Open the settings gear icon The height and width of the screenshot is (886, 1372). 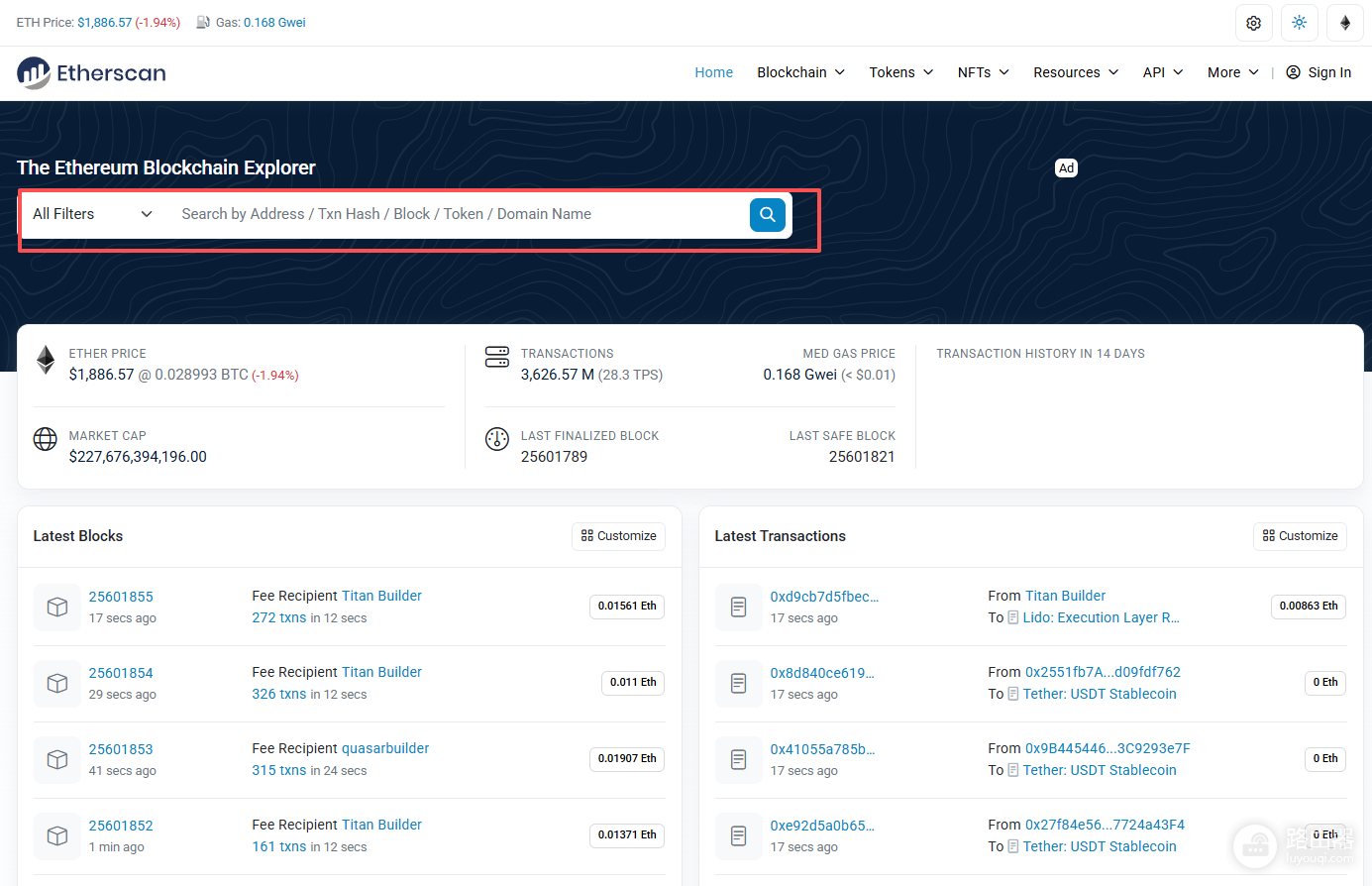(x=1253, y=23)
